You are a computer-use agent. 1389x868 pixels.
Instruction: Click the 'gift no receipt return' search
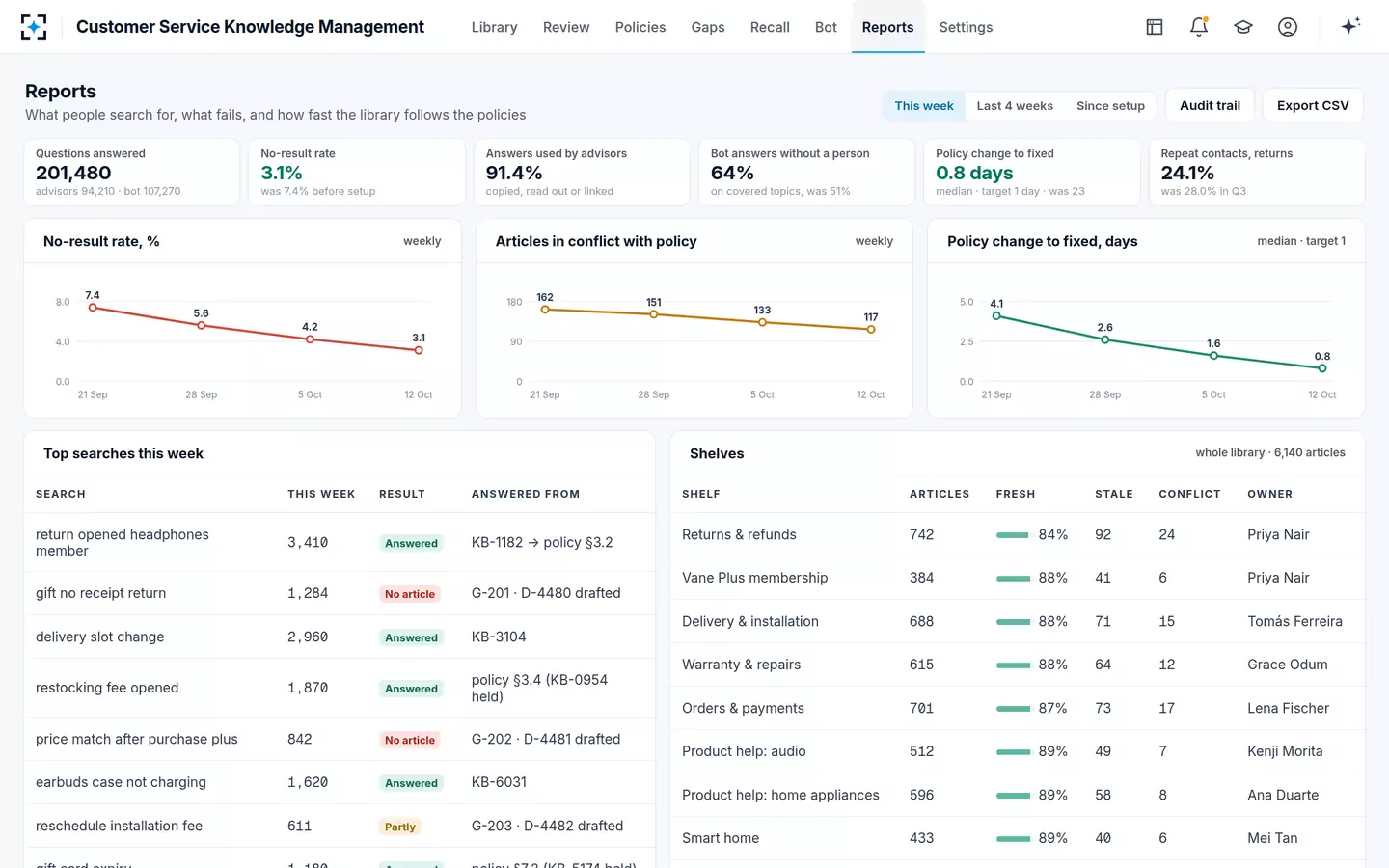pyautogui.click(x=100, y=593)
